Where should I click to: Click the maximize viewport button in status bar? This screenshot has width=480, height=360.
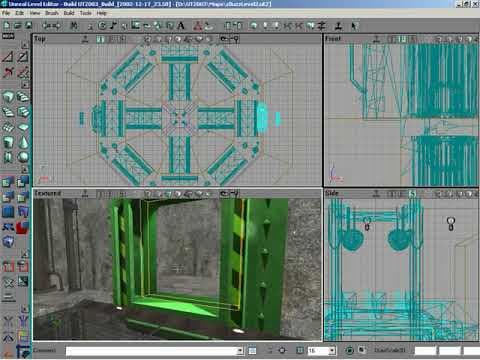[362, 350]
